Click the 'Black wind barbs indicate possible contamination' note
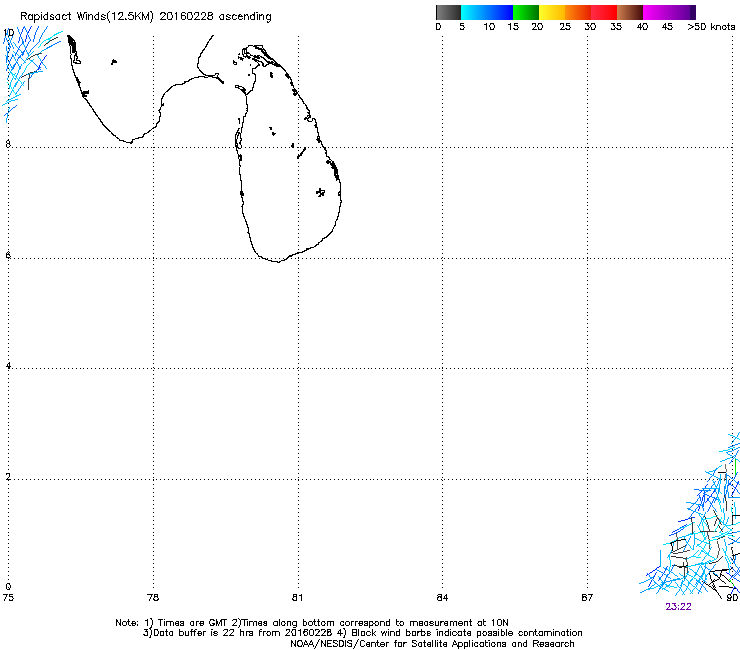740x650 pixels. click(x=466, y=633)
